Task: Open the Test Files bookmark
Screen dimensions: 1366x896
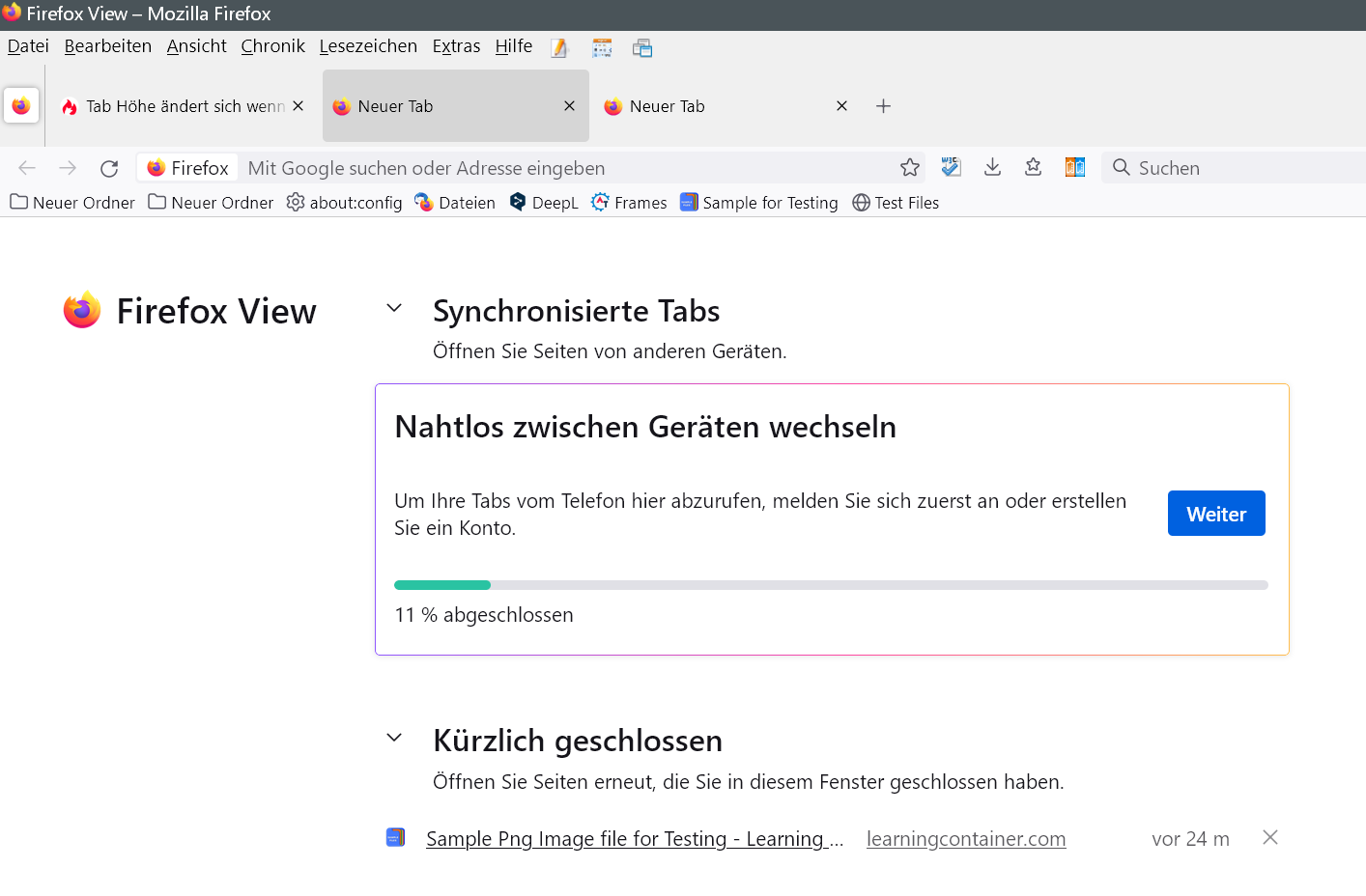Action: [x=896, y=203]
